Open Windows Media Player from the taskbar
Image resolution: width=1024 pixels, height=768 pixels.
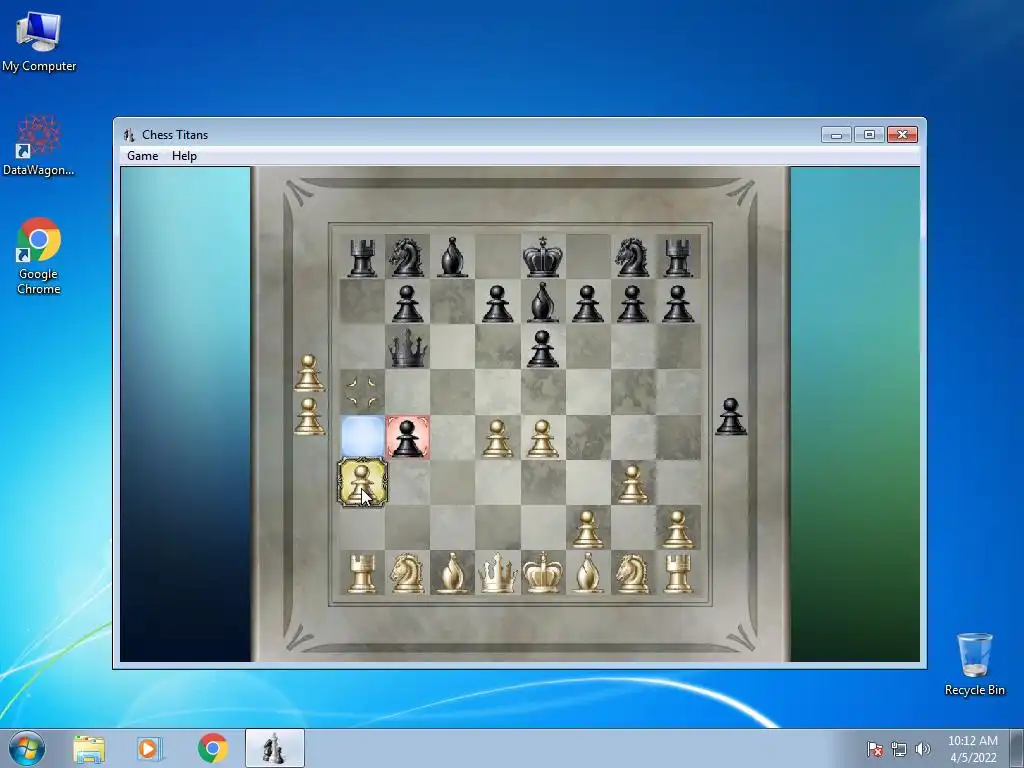click(x=150, y=749)
